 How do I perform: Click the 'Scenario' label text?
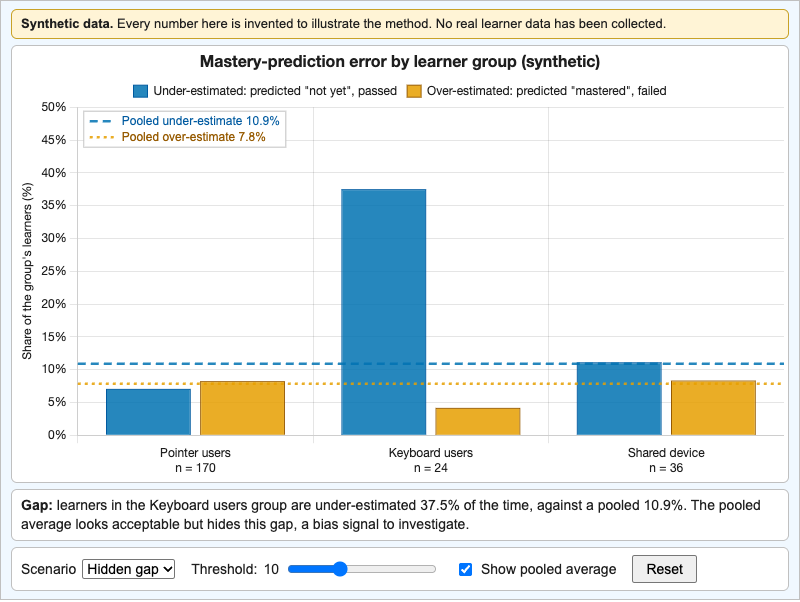(x=48, y=569)
